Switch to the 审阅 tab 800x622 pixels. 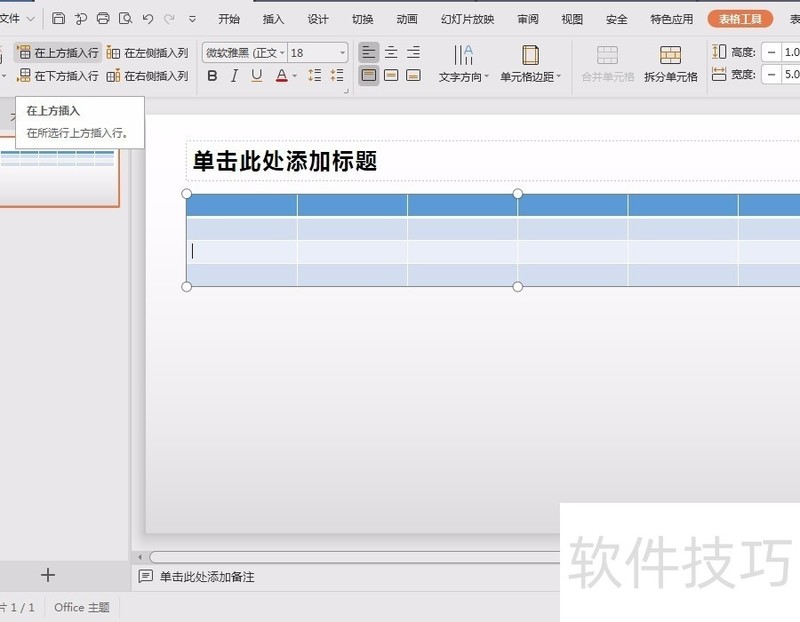528,19
